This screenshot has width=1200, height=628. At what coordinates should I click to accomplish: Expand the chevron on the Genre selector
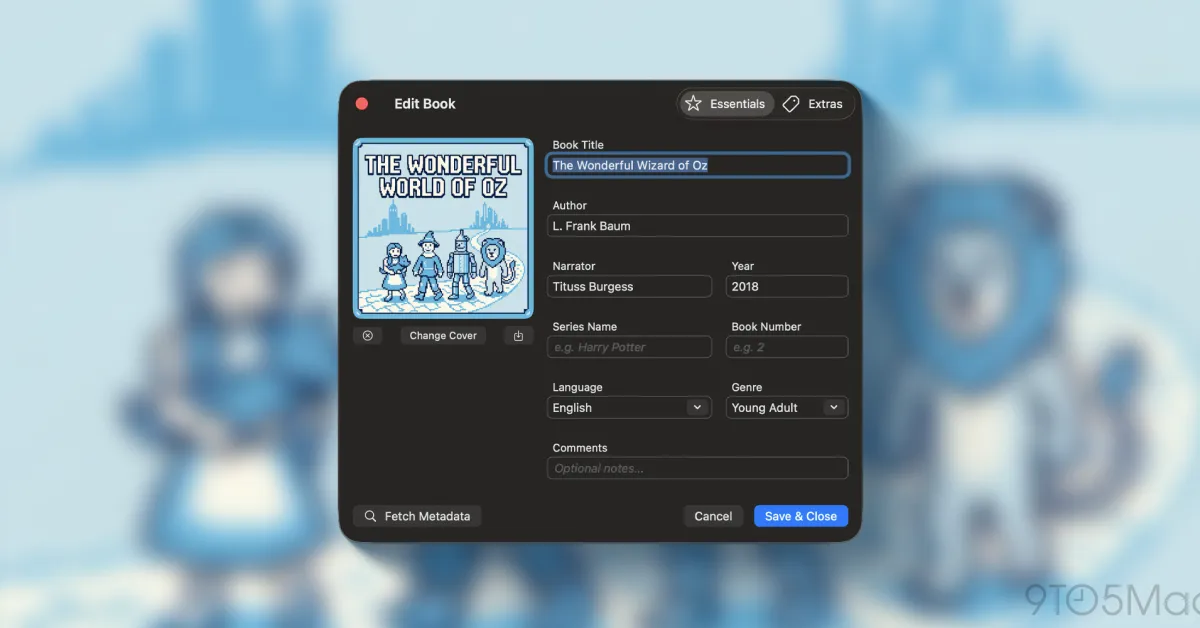point(833,407)
